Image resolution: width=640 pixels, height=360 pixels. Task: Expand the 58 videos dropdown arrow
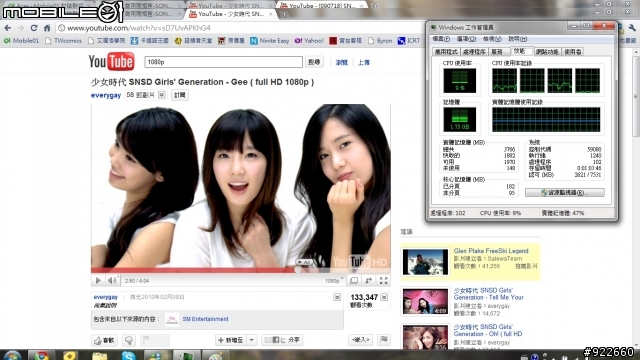pyautogui.click(x=162, y=95)
